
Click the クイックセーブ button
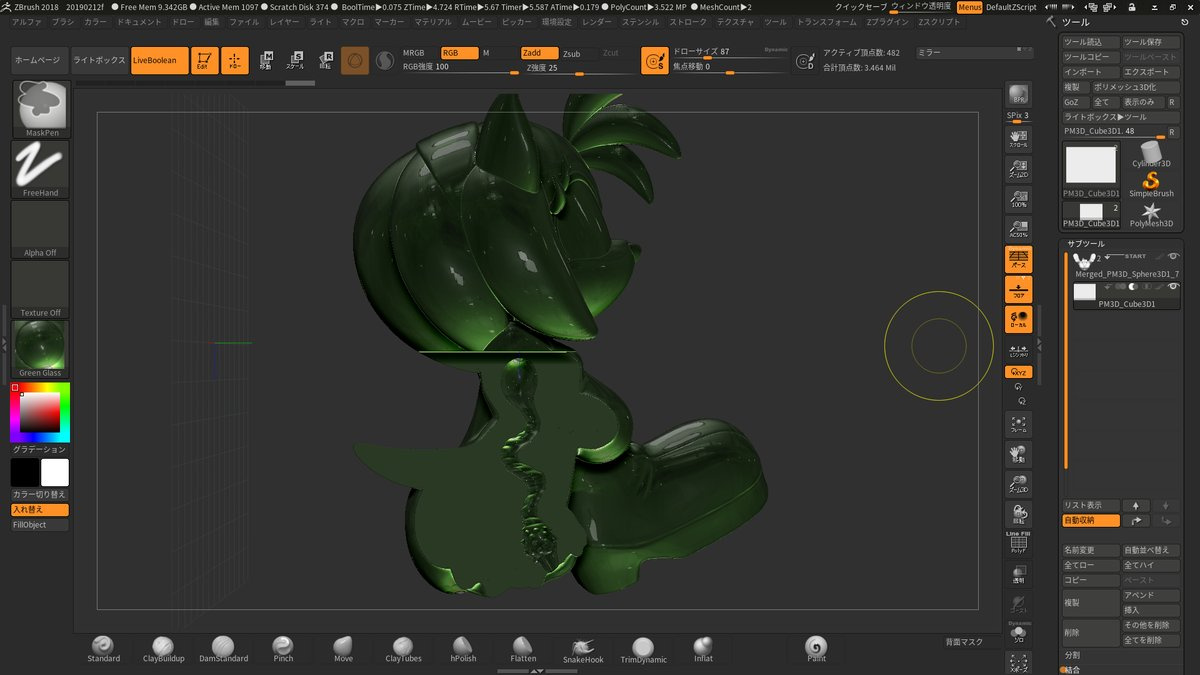[860, 7]
